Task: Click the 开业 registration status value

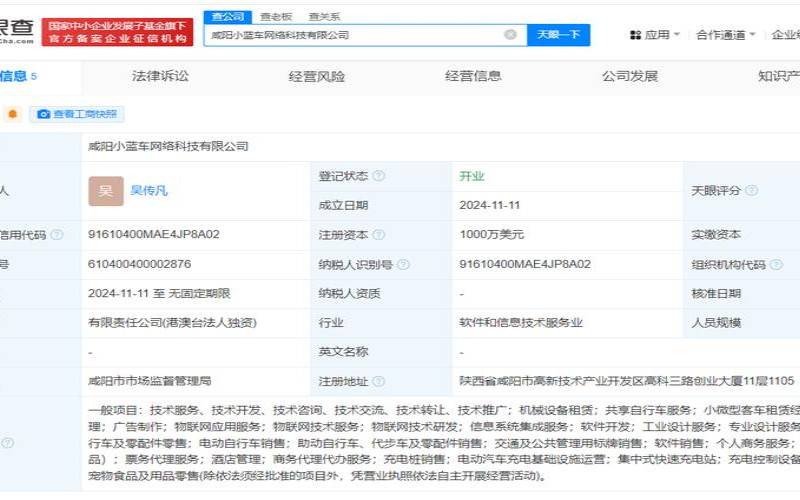Action: pos(471,176)
